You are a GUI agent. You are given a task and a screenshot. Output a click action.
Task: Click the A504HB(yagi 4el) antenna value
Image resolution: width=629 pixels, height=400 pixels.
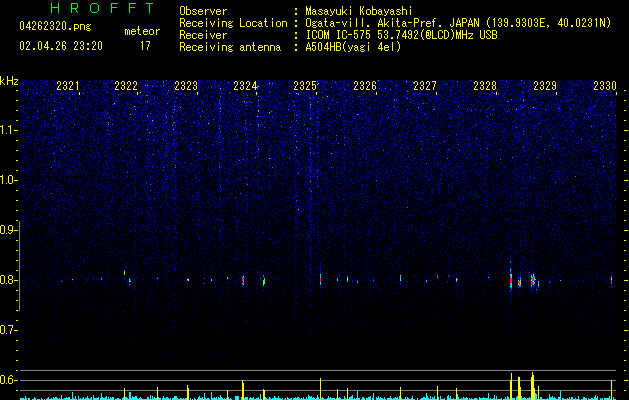(x=353, y=47)
